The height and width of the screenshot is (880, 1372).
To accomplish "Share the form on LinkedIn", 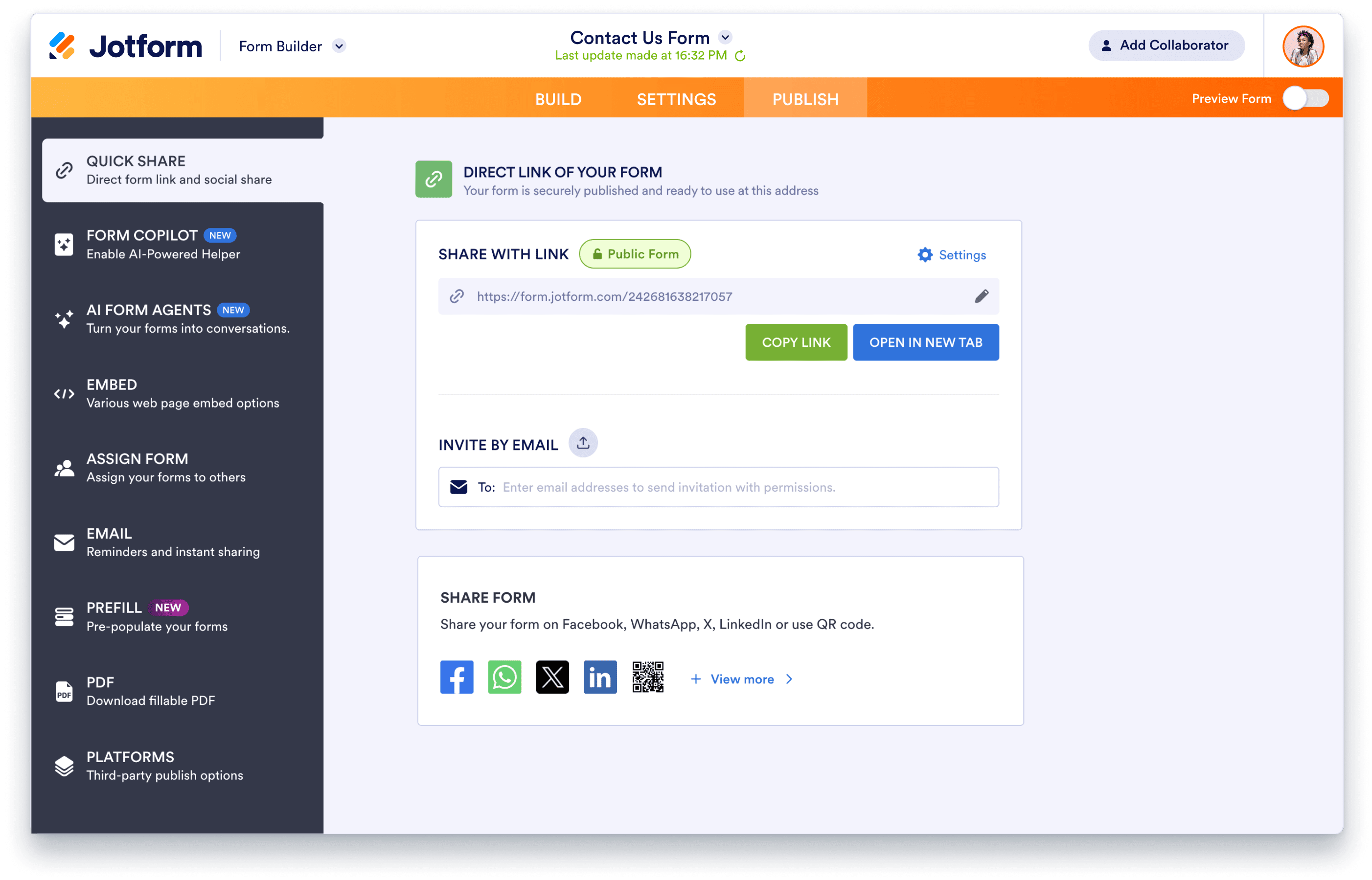I will tap(599, 677).
